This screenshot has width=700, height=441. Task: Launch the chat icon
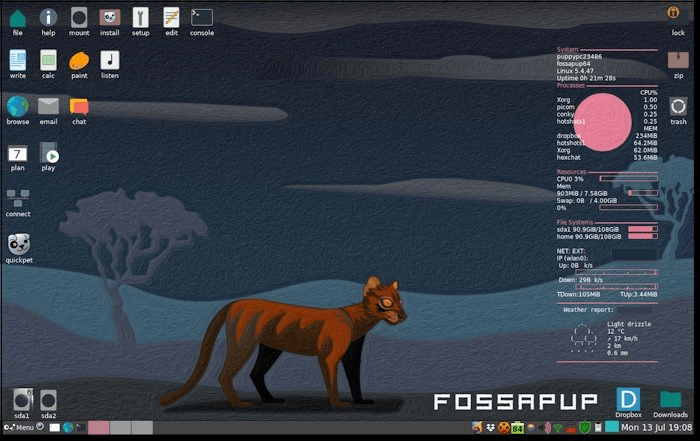(x=79, y=107)
